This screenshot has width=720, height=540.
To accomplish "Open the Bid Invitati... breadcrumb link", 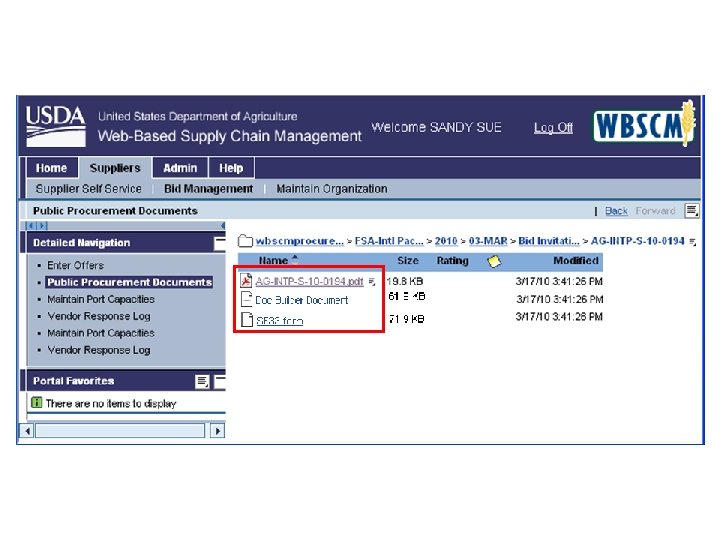I will click(549, 241).
